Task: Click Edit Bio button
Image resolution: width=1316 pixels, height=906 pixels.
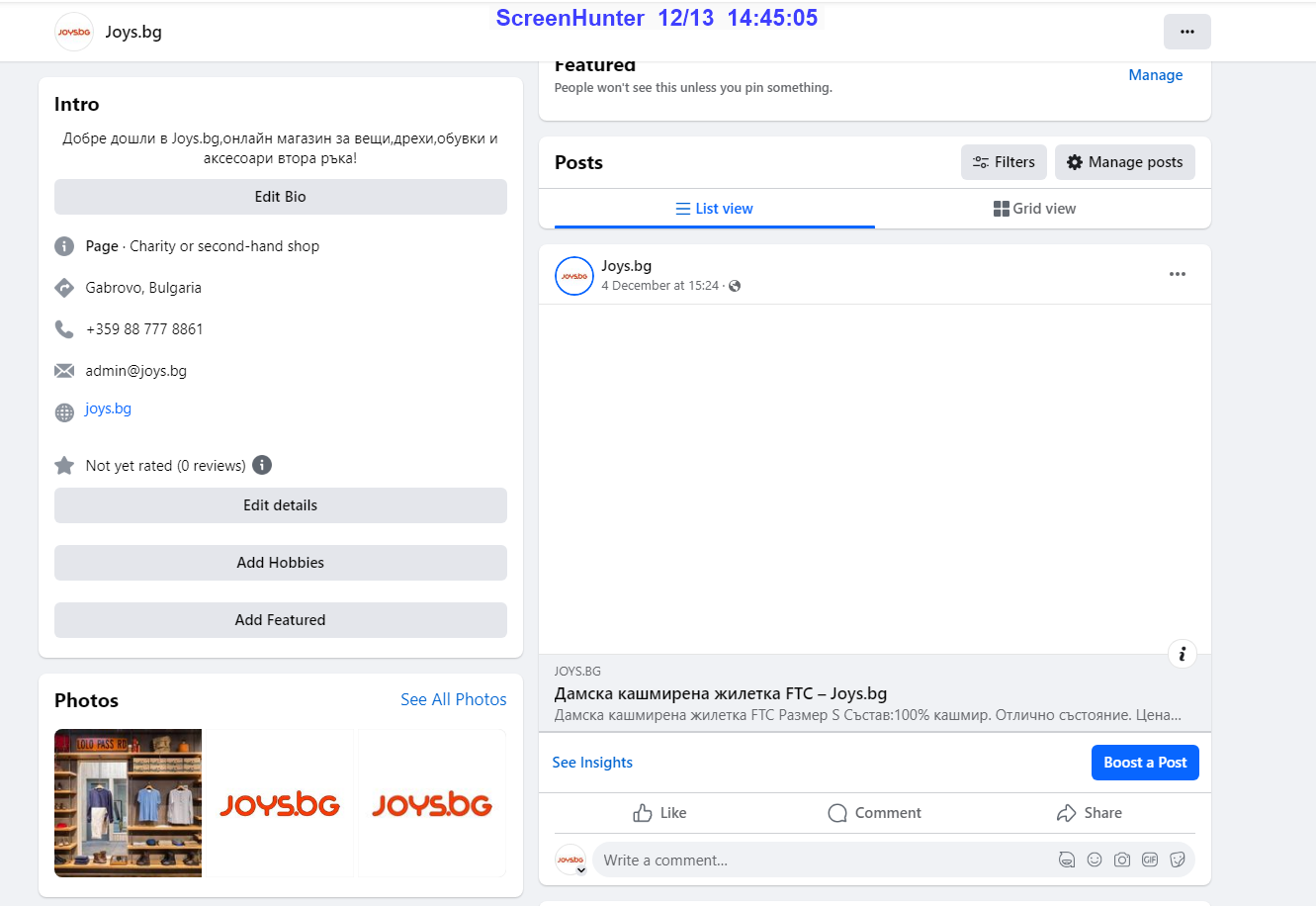Action: coord(281,197)
